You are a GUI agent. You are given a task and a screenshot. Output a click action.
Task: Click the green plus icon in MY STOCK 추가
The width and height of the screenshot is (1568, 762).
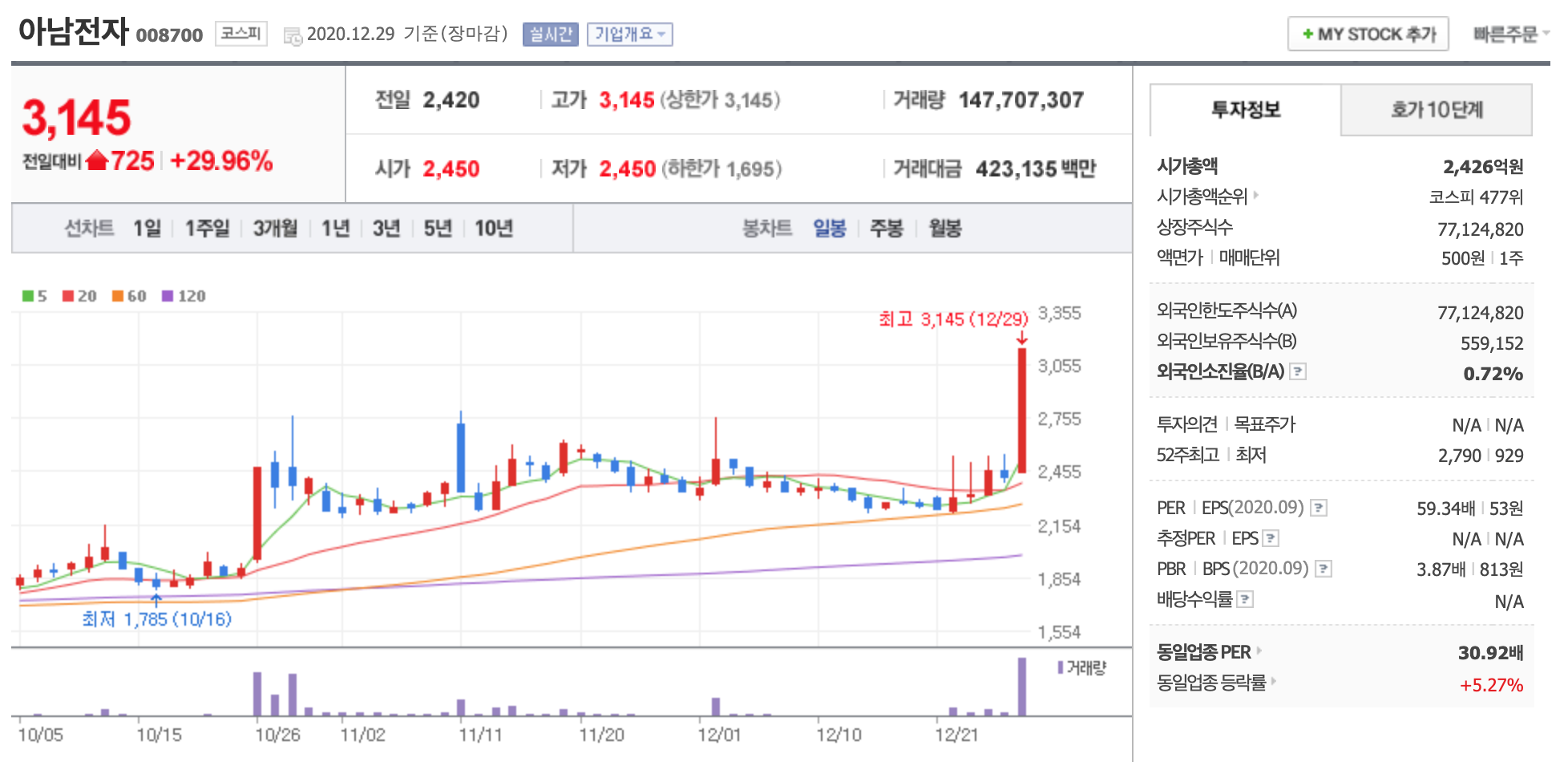click(1307, 34)
